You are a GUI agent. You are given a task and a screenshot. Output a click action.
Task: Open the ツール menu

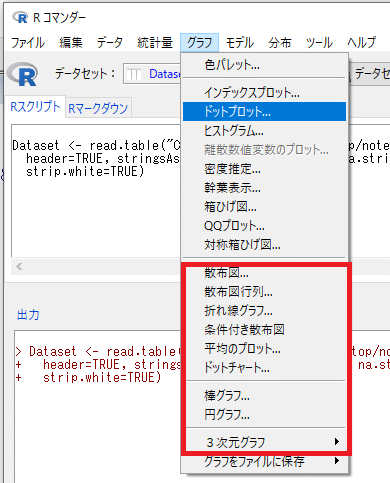[319, 43]
